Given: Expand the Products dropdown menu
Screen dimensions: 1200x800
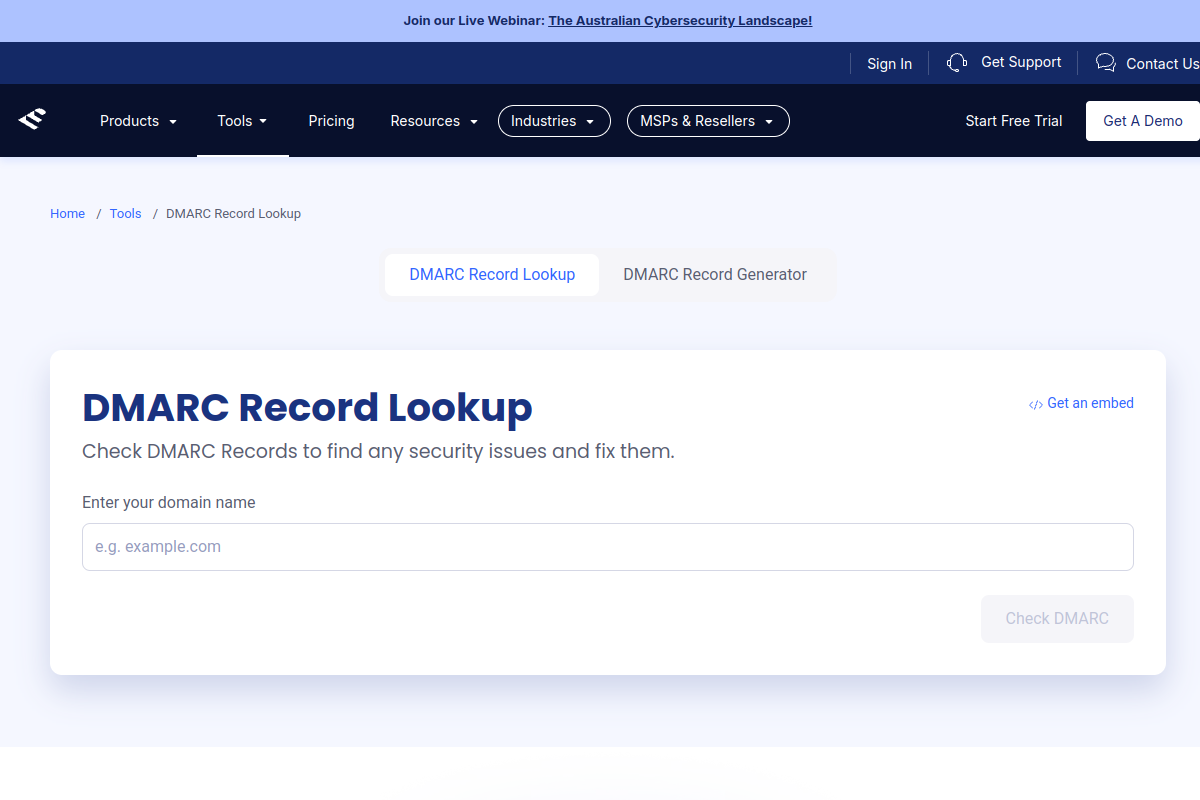Looking at the screenshot, I should coord(138,120).
